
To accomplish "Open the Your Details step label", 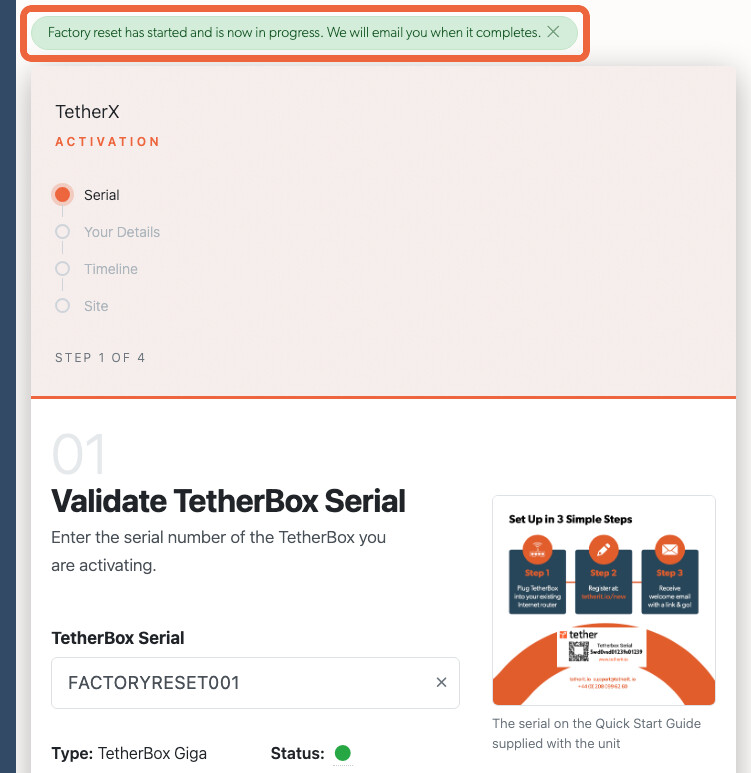I will [122, 232].
